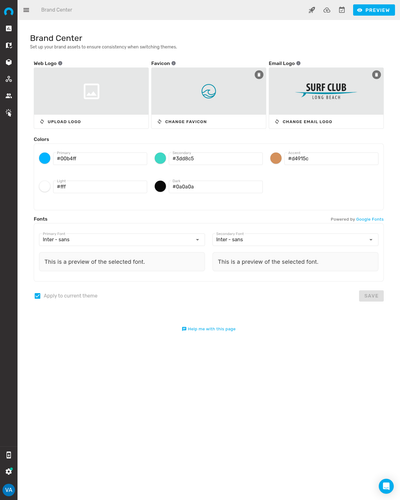
Task: Delete the favicon with trash icon
Action: [x=259, y=75]
